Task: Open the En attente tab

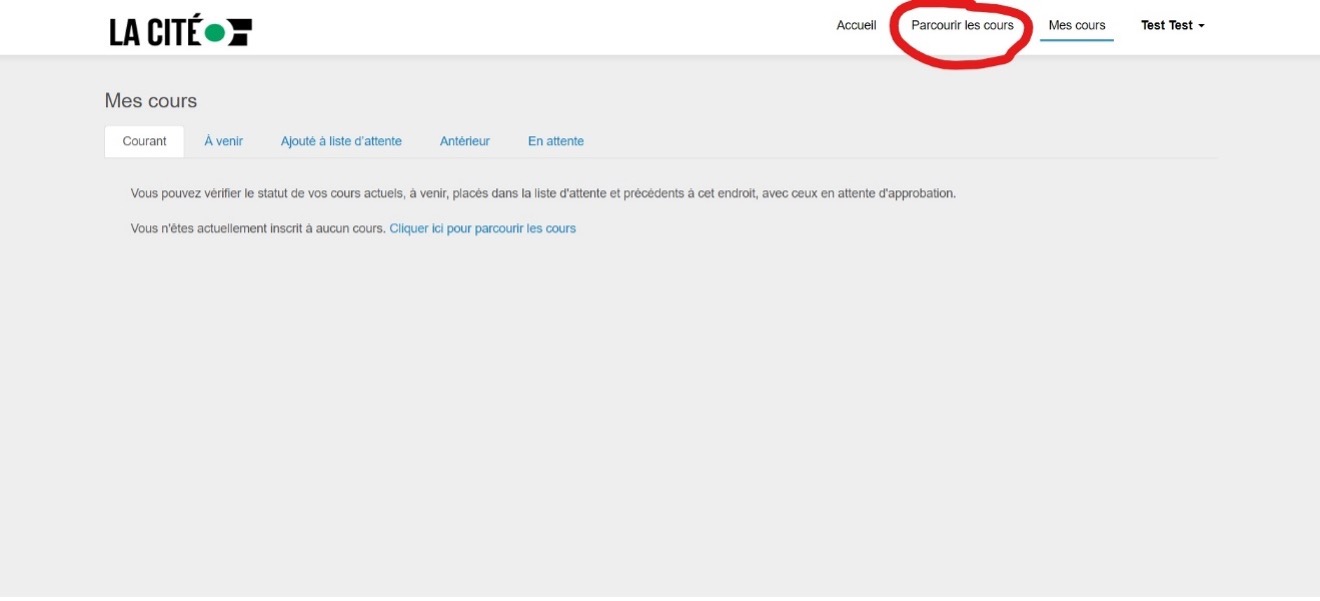Action: [556, 141]
